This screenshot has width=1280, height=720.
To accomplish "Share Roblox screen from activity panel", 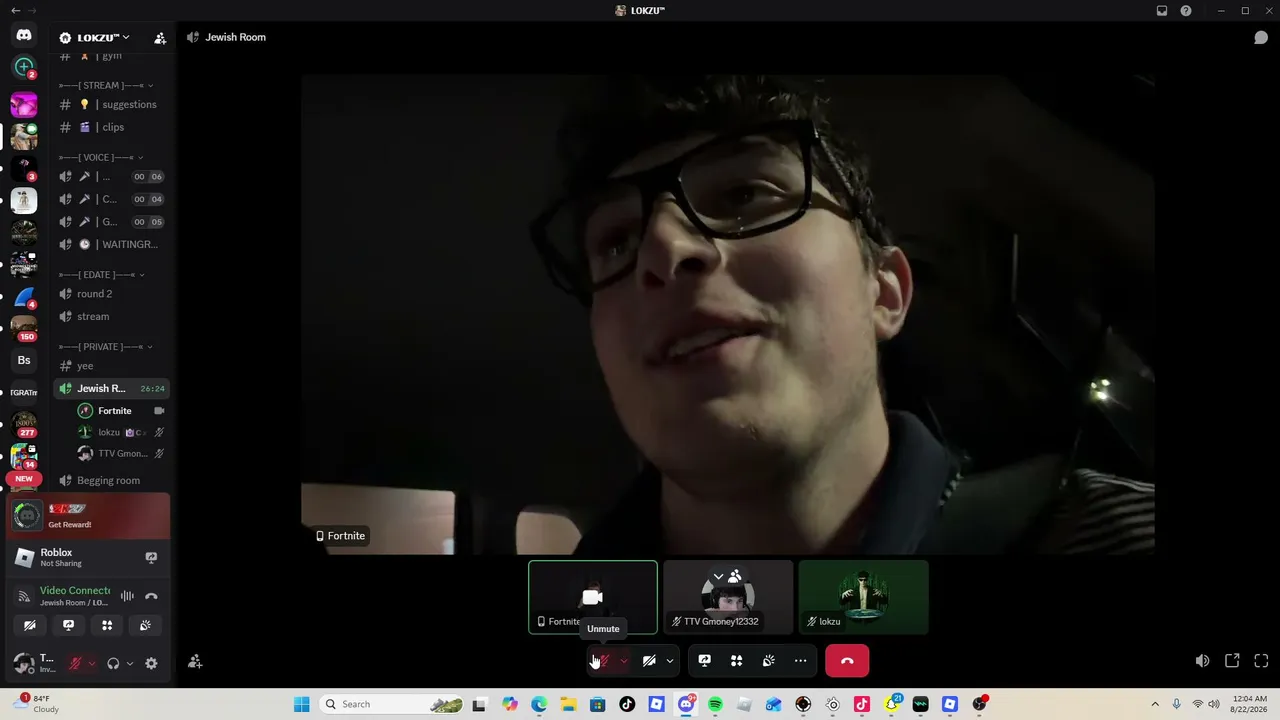I will pyautogui.click(x=151, y=557).
